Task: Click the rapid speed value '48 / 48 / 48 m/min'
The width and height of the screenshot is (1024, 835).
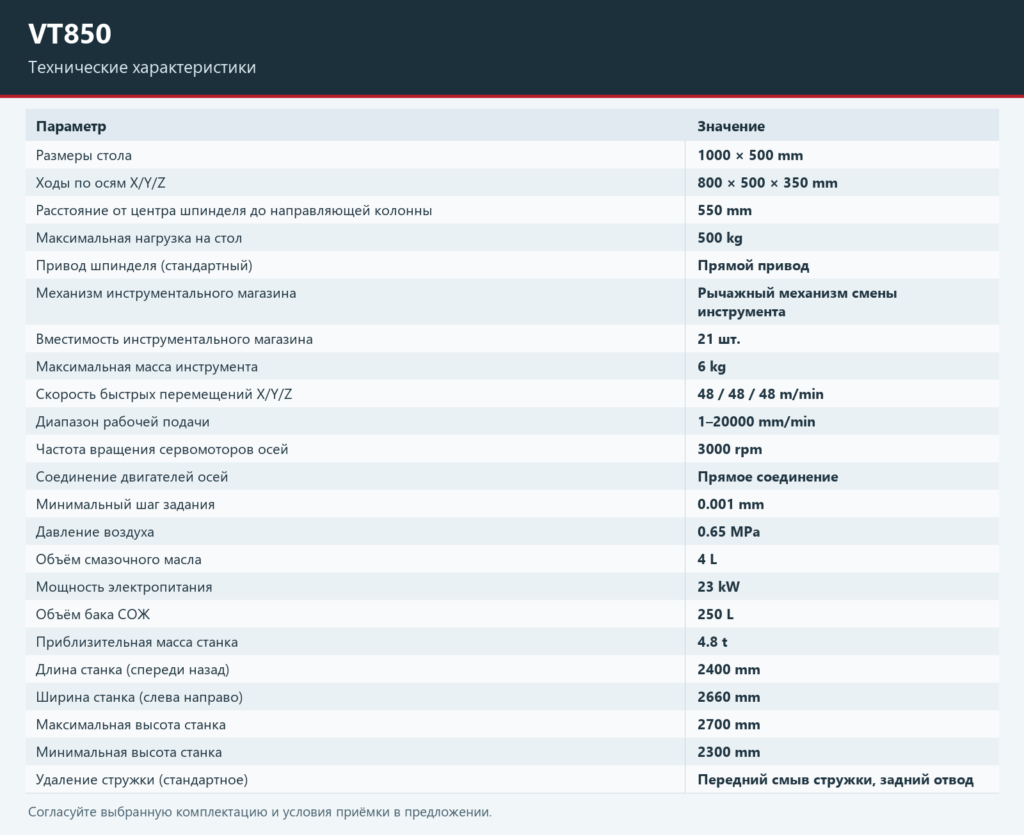Action: [760, 394]
